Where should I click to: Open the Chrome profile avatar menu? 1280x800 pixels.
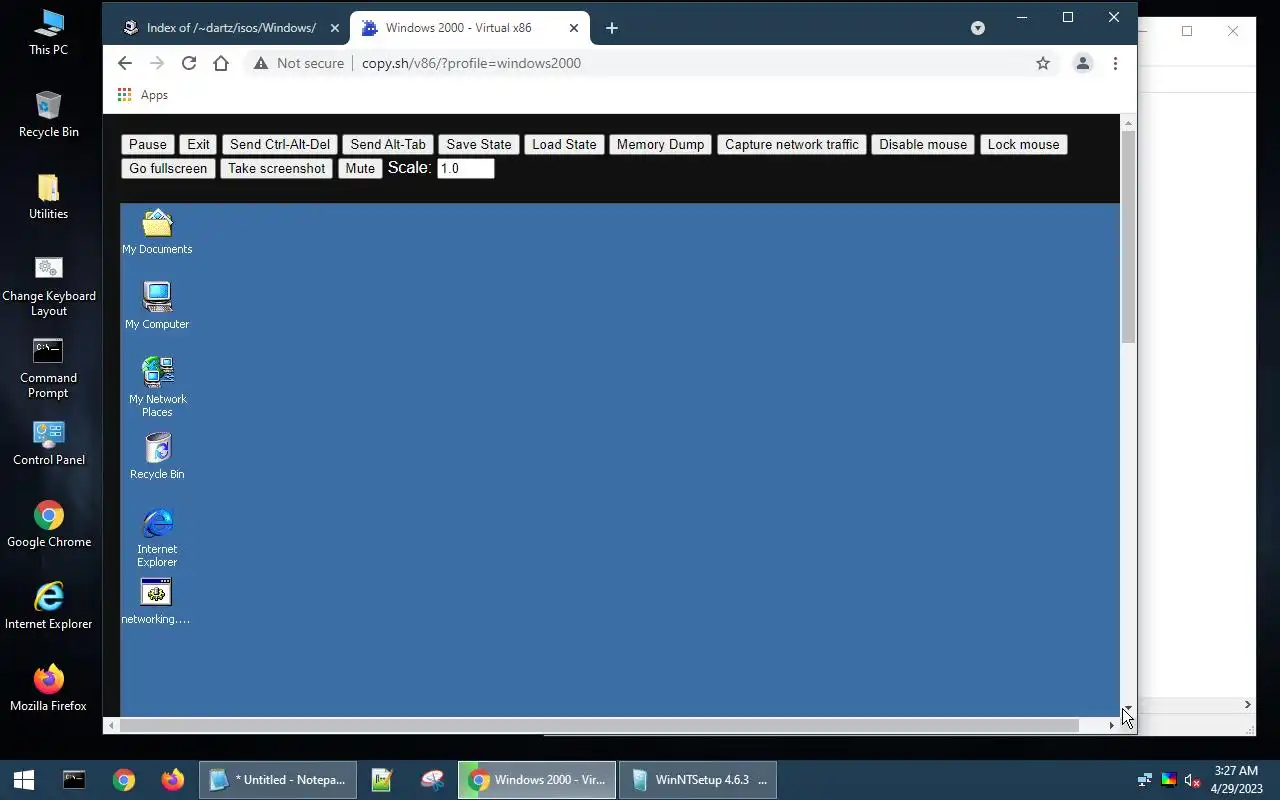(1082, 63)
